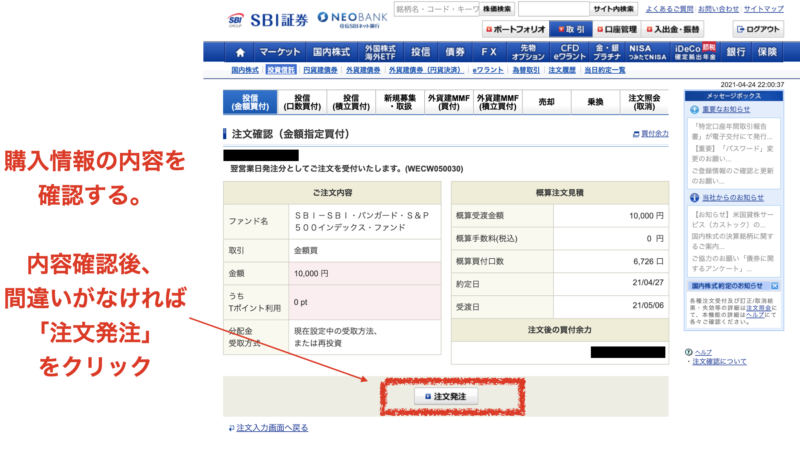This screenshot has width=800, height=451.
Task: Select the 新規募集・取扱 tab
Action: coord(400,102)
